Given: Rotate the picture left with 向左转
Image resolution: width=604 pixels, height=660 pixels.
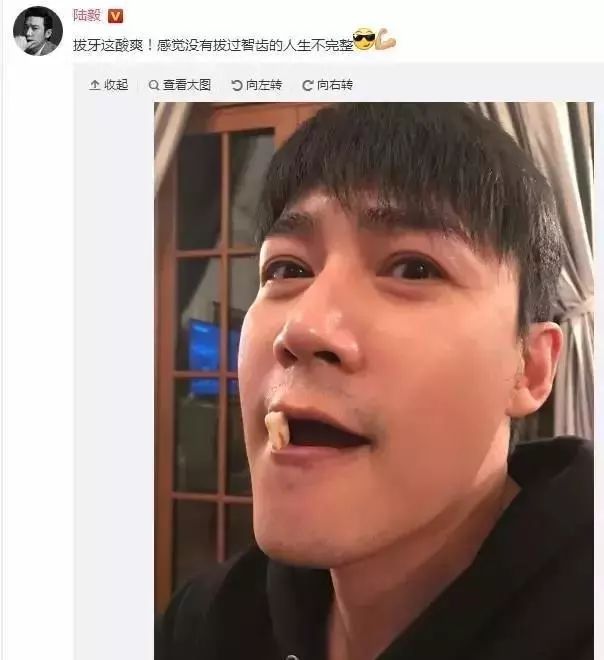Looking at the screenshot, I should click(264, 85).
